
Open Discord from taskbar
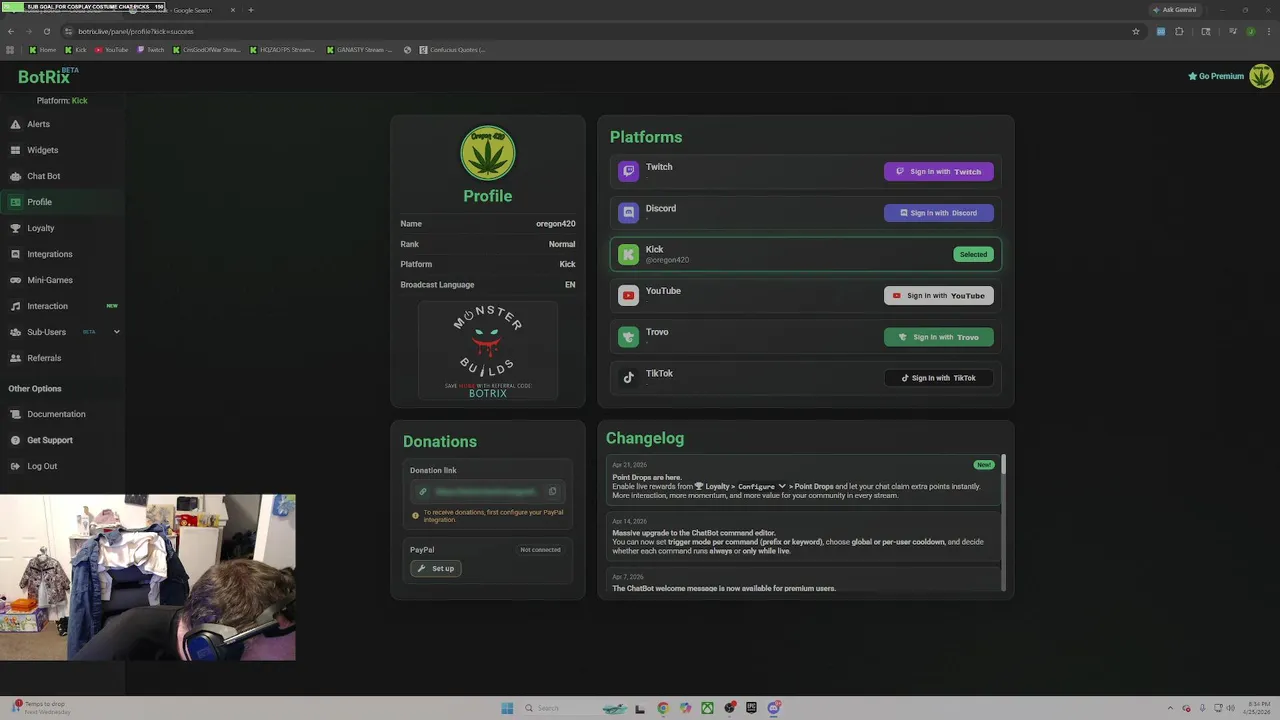774,708
